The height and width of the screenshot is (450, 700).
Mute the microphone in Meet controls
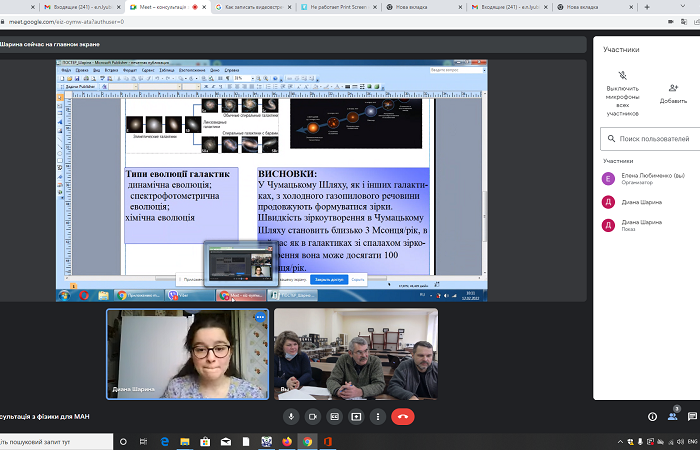291,416
